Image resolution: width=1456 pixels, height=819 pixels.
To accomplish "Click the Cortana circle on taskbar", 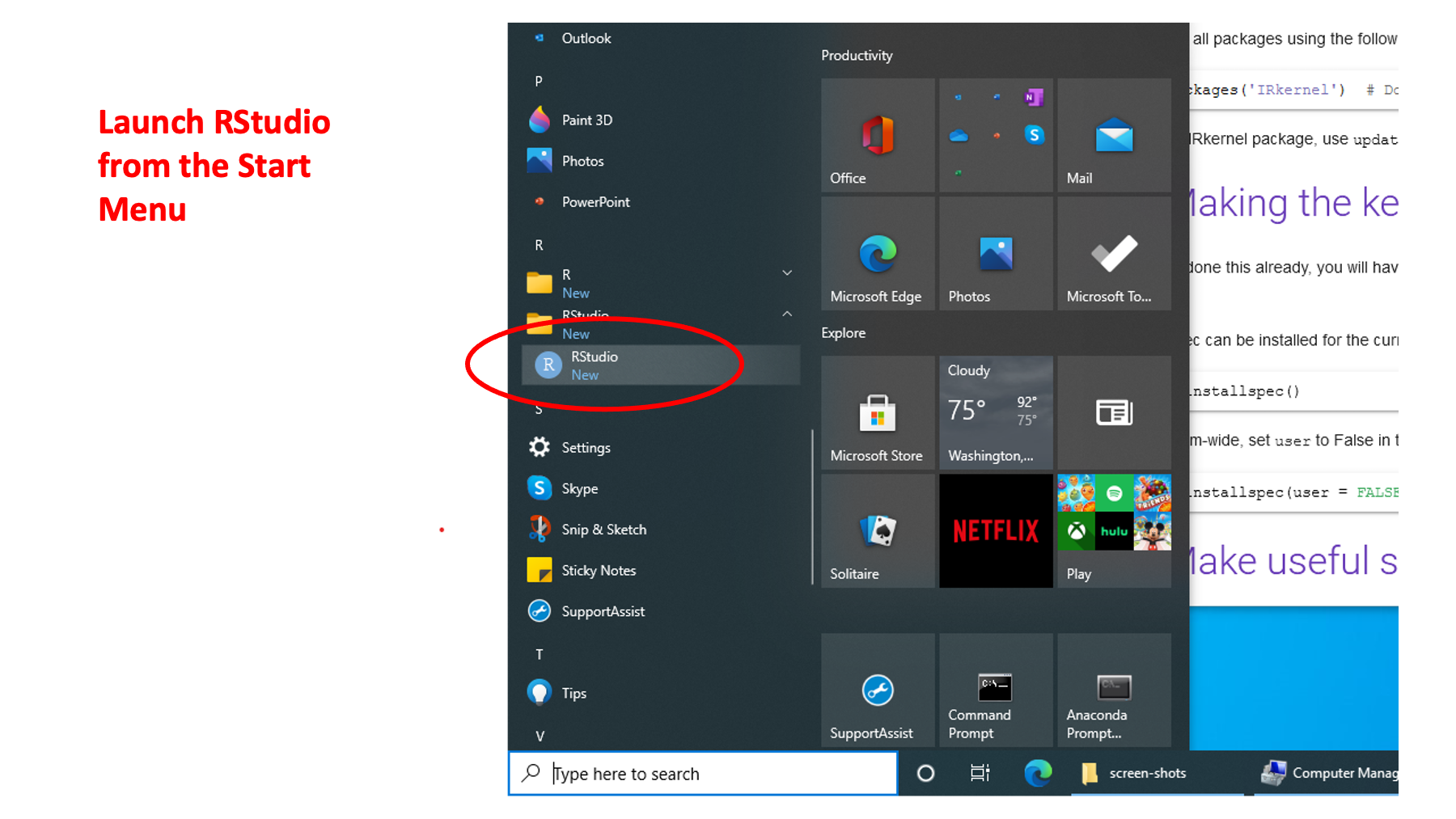I will coord(925,774).
